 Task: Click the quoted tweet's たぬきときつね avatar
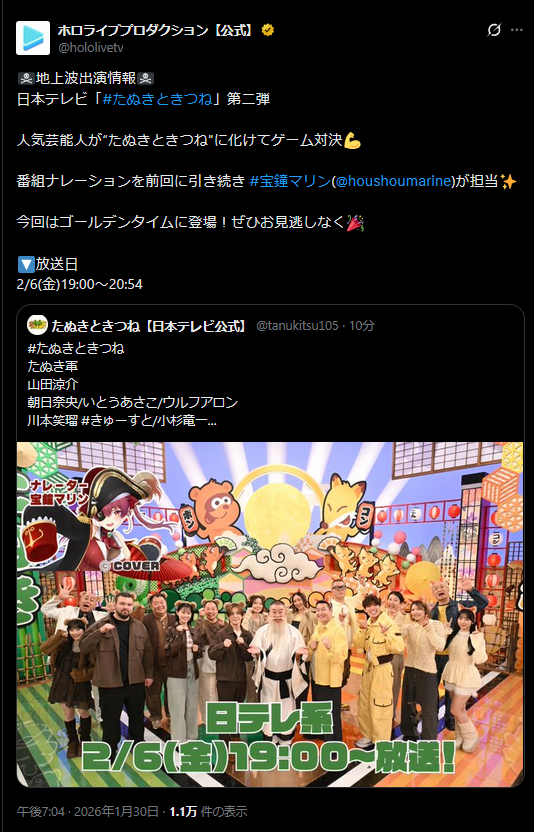click(x=37, y=325)
